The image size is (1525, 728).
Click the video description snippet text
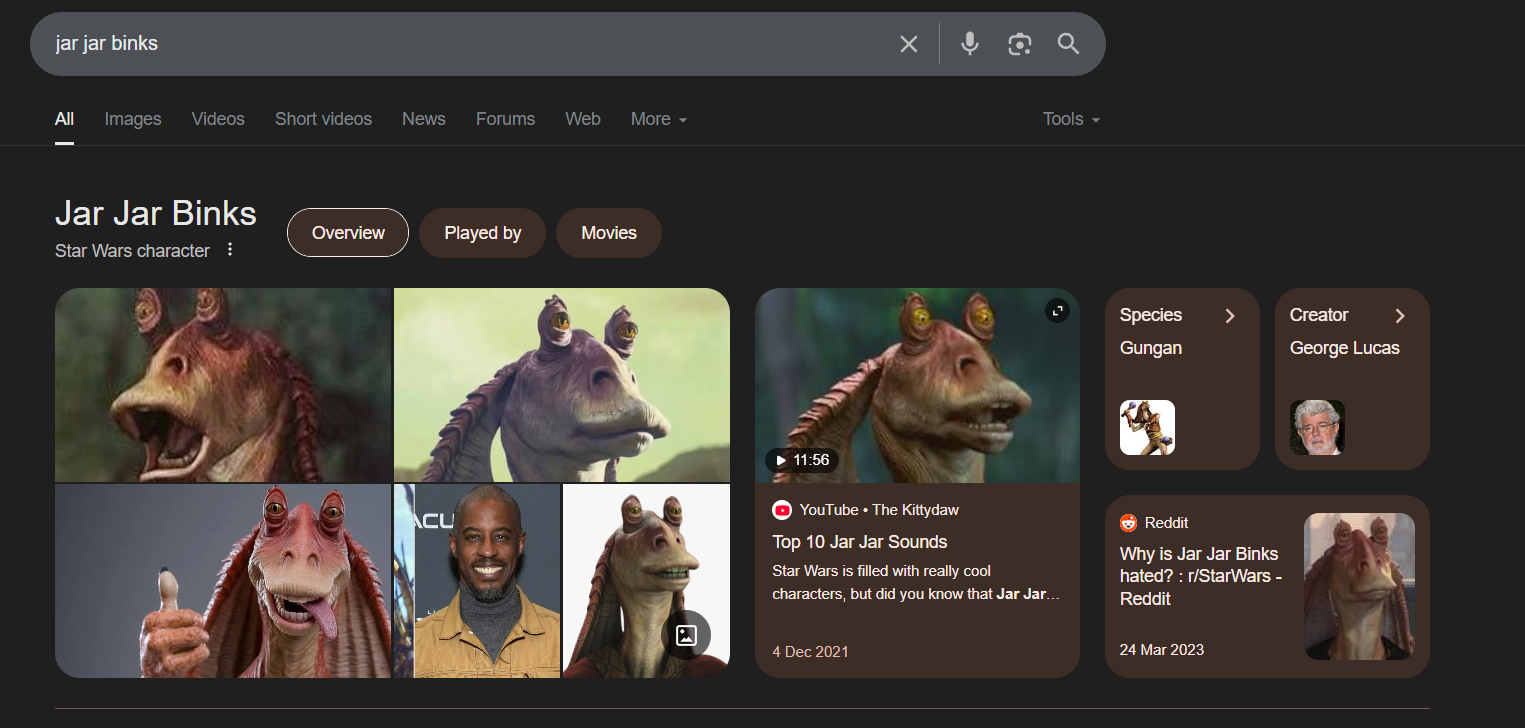click(916, 582)
